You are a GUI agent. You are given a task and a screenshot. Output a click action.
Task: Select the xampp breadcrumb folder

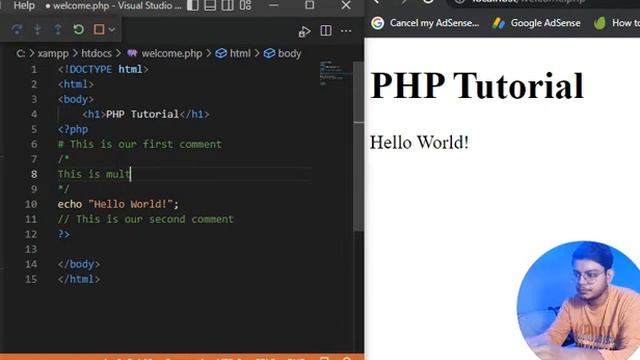tap(53, 53)
